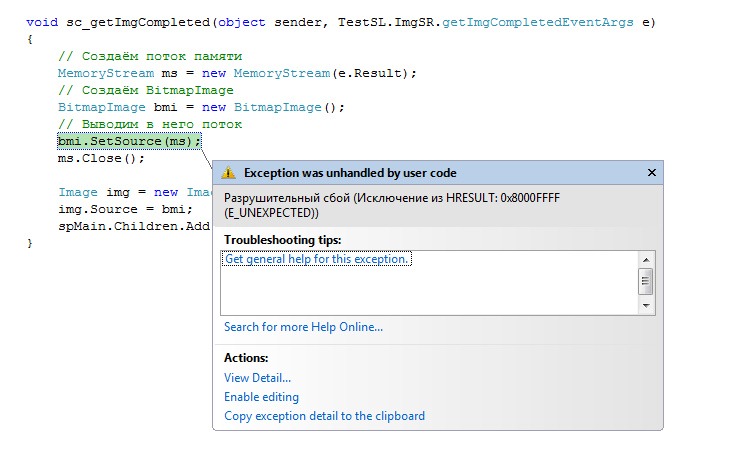The width and height of the screenshot is (741, 467).
Task: Close the exception popup with X
Action: click(x=651, y=172)
